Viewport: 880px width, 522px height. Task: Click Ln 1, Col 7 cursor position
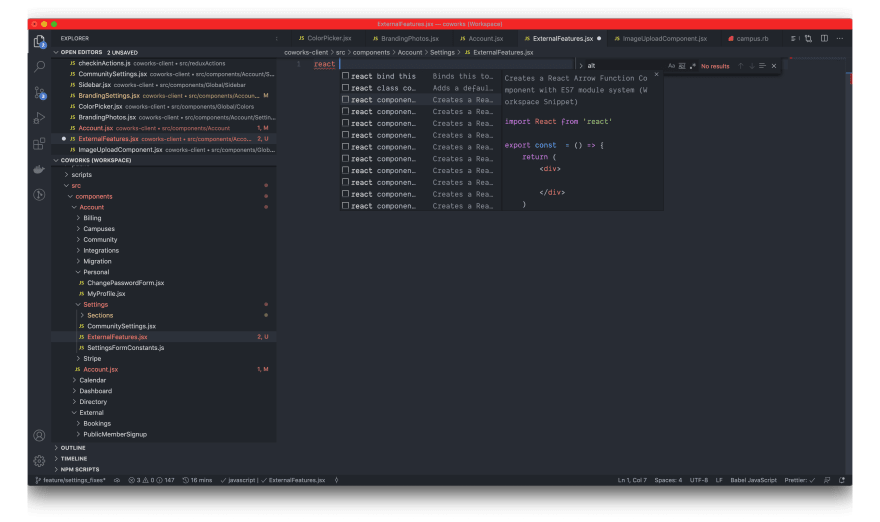pyautogui.click(x=632, y=480)
